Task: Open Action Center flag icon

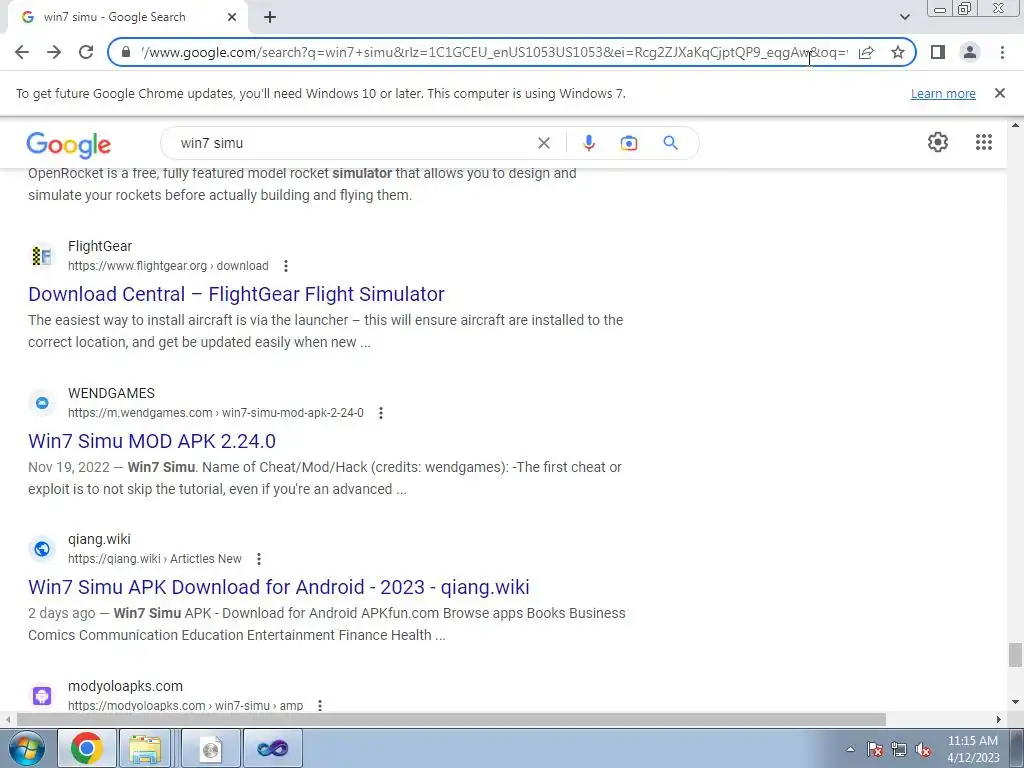Action: pyautogui.click(x=875, y=749)
